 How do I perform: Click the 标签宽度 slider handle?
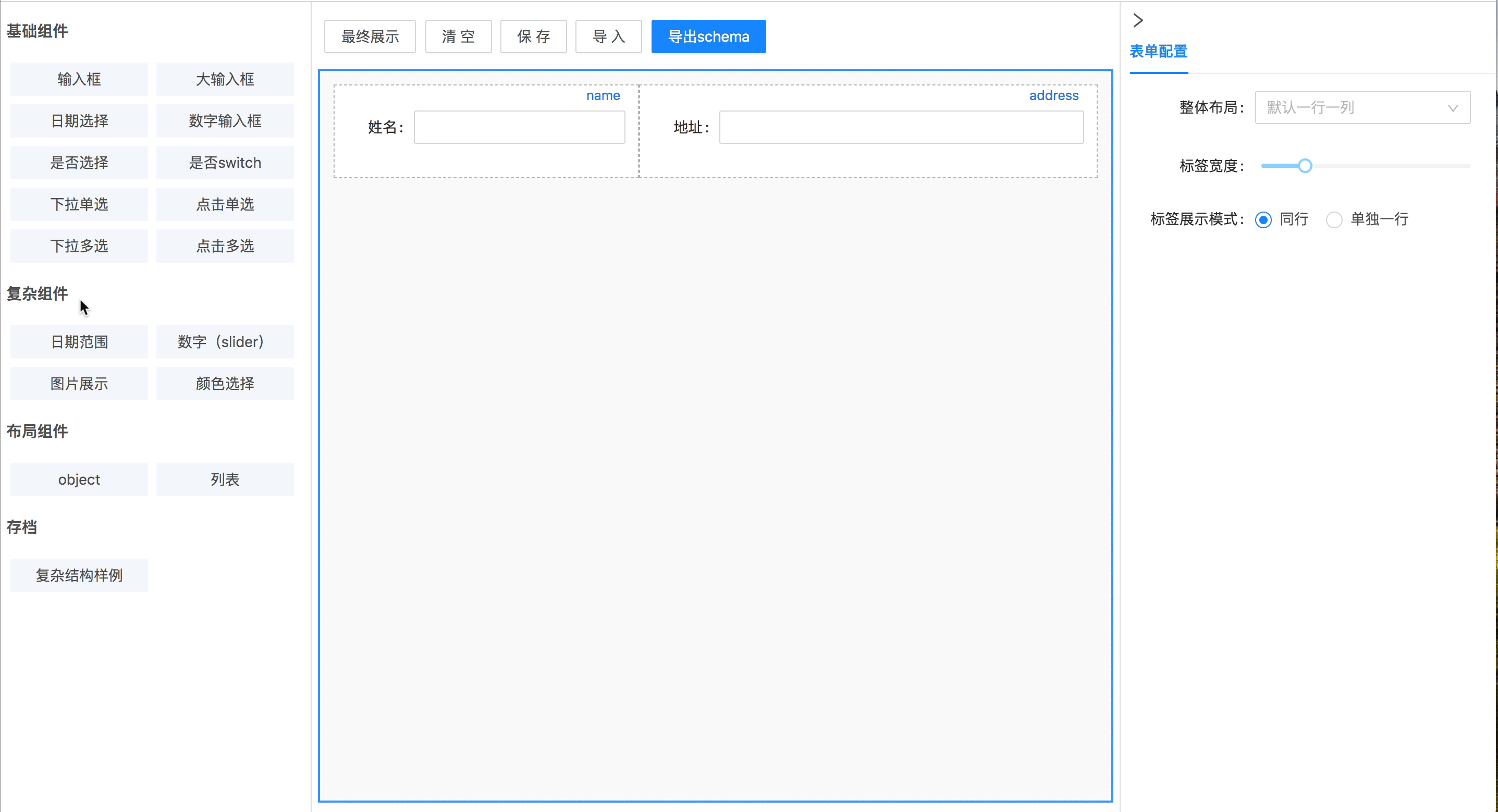click(x=1305, y=166)
